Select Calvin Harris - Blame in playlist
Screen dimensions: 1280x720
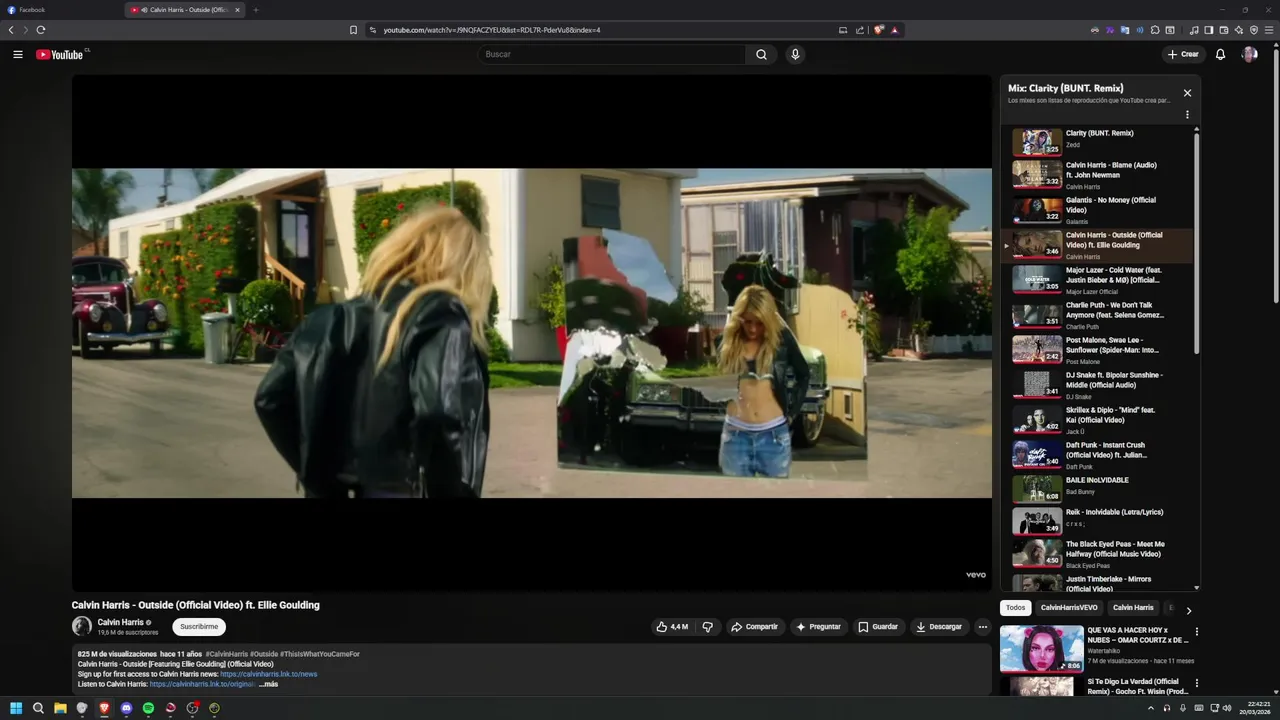(x=1097, y=175)
